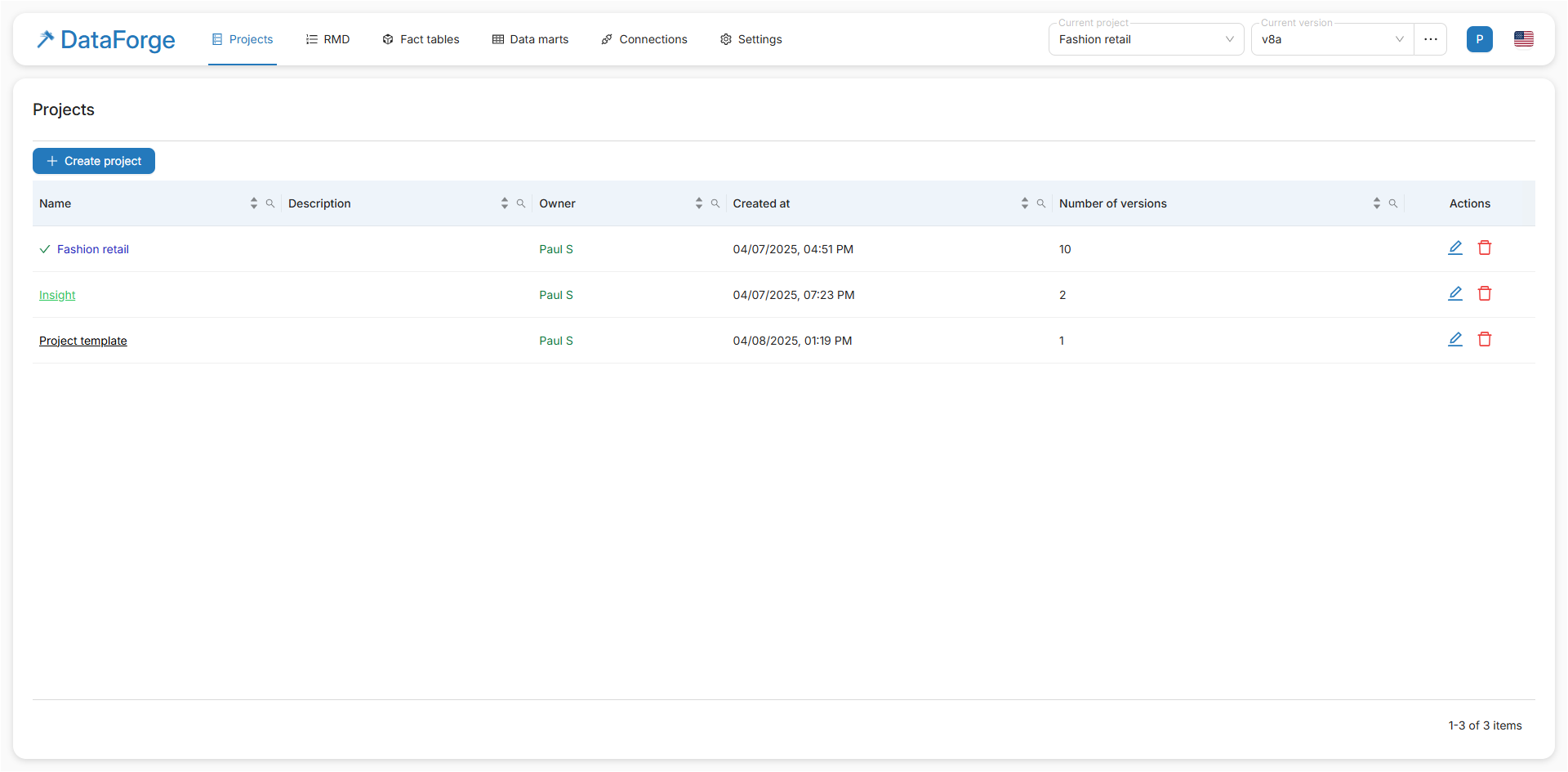The image size is (1568, 772).
Task: Open the Current project dropdown
Action: coord(1145,39)
